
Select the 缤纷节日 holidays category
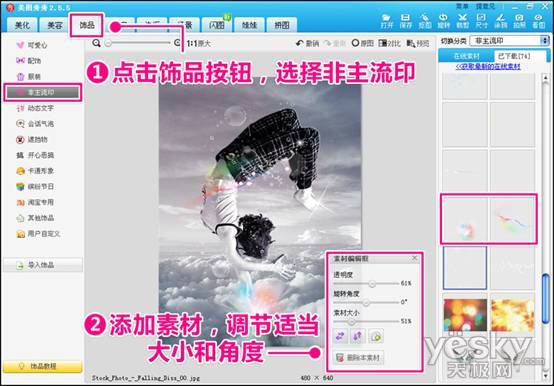coord(35,186)
